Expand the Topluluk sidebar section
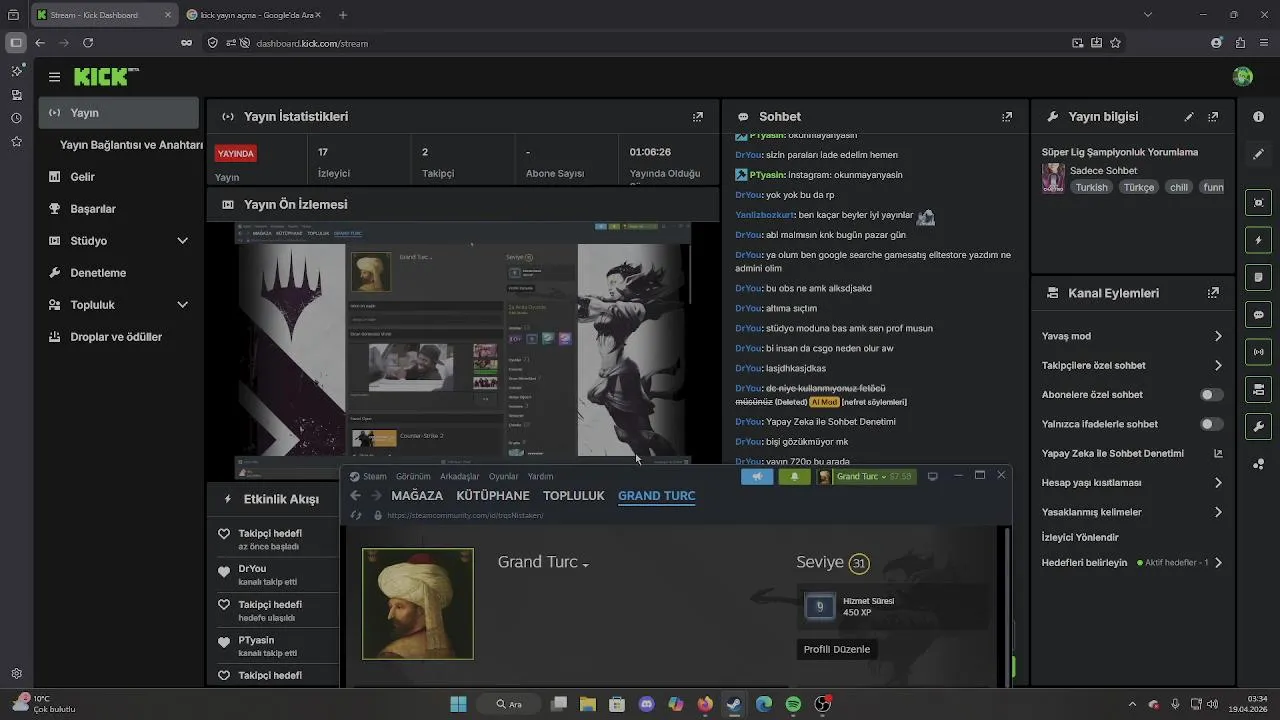The width and height of the screenshot is (1280, 720). 182,305
